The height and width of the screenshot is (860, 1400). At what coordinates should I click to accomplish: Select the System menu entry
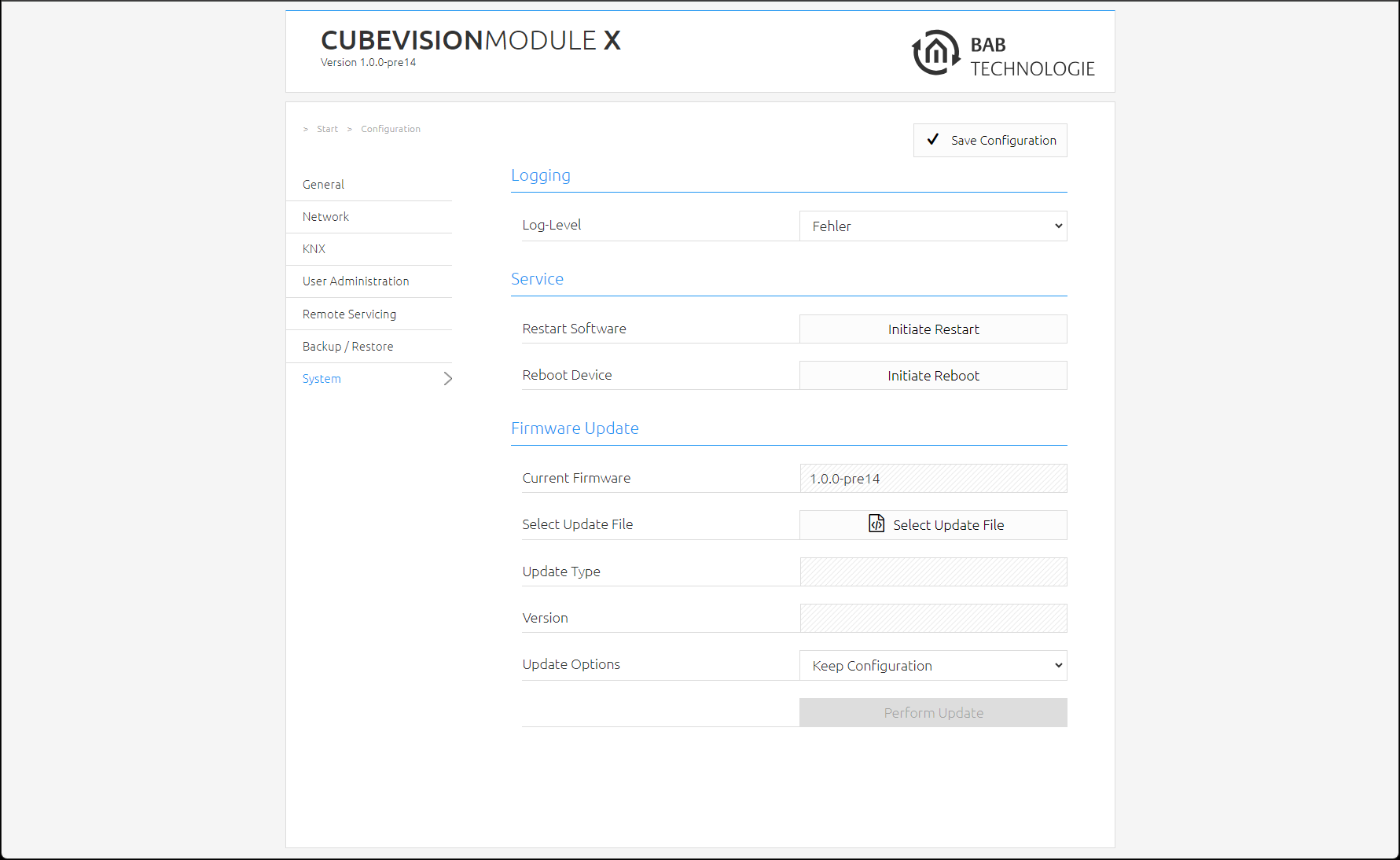369,378
